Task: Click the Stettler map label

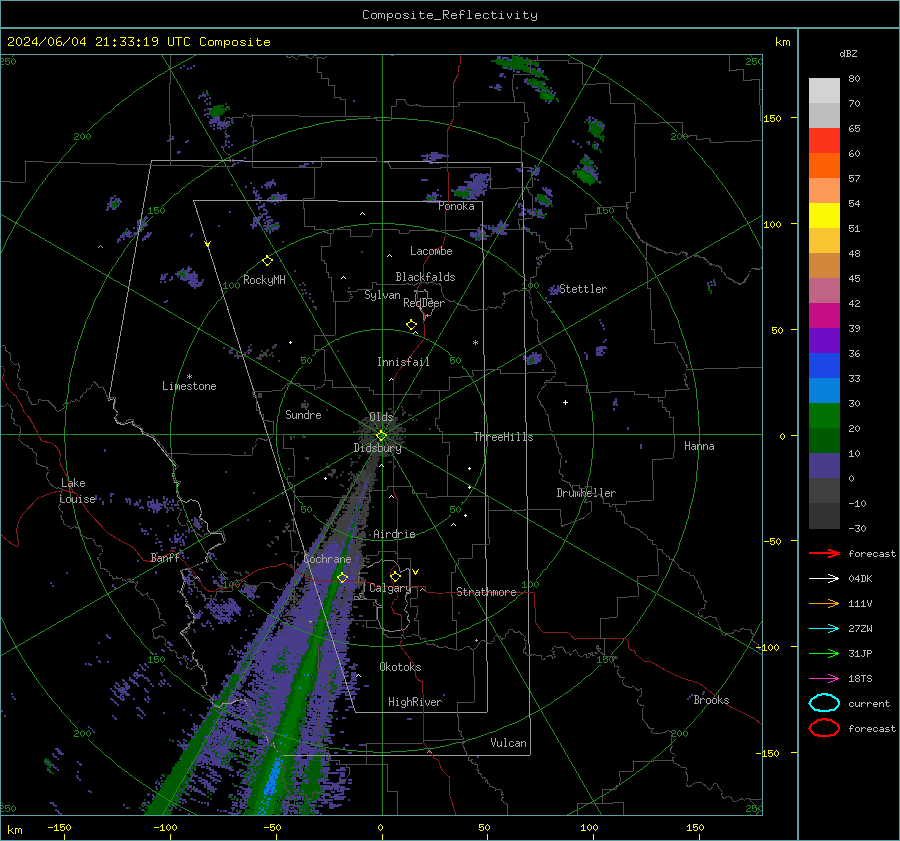Action: (x=583, y=289)
